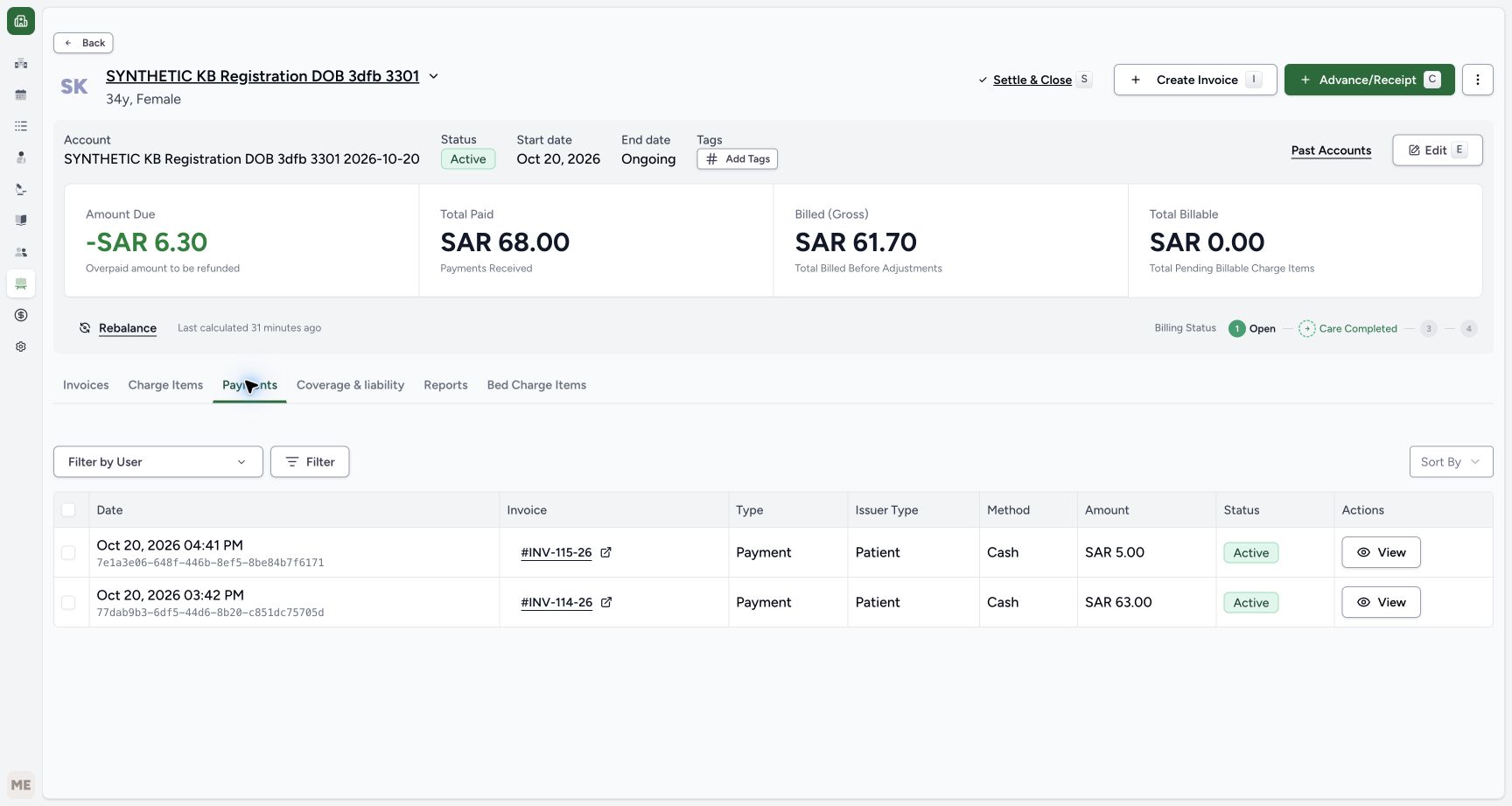Open the users group sidebar icon
The width and height of the screenshot is (1512, 806).
point(21,252)
